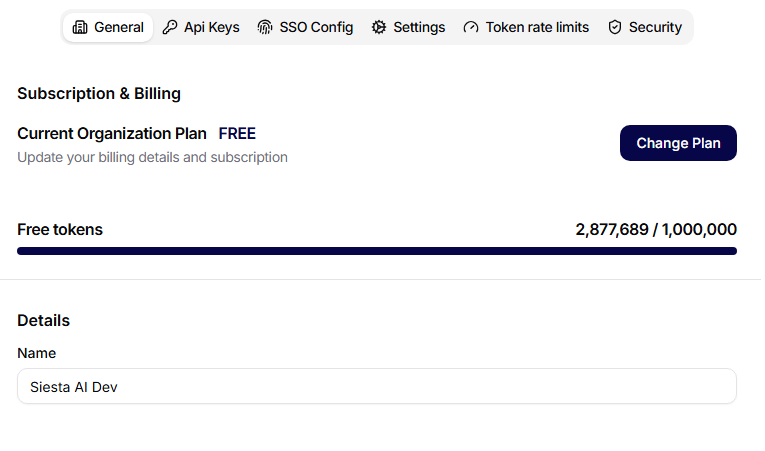
Task: Click the Details section heading
Action: click(x=43, y=321)
